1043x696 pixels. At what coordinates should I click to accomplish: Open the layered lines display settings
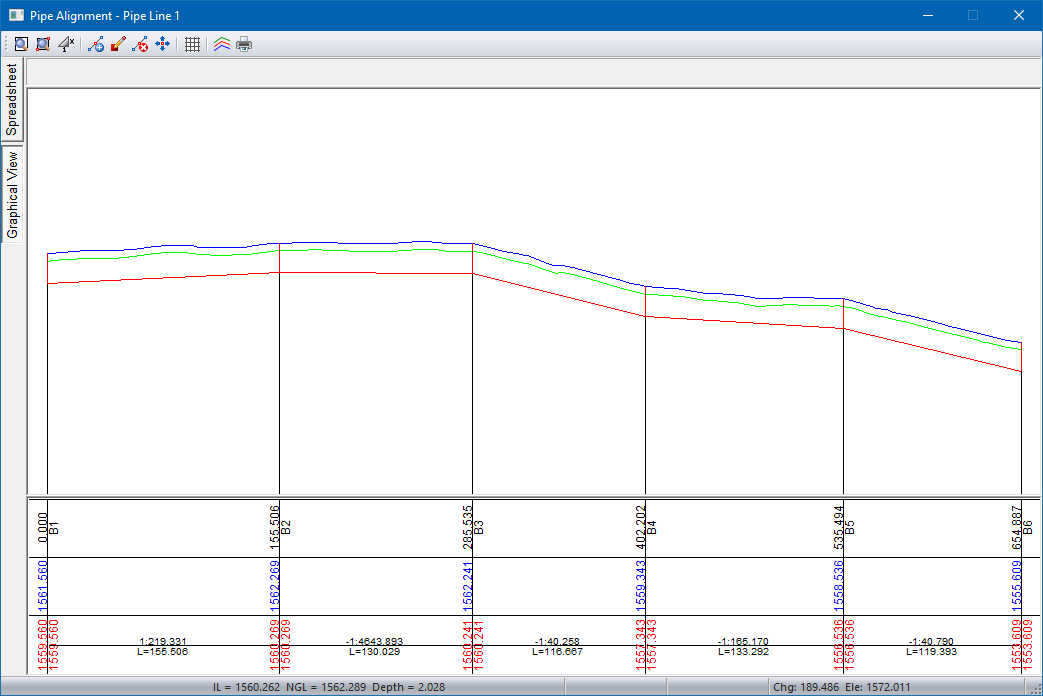coord(222,45)
